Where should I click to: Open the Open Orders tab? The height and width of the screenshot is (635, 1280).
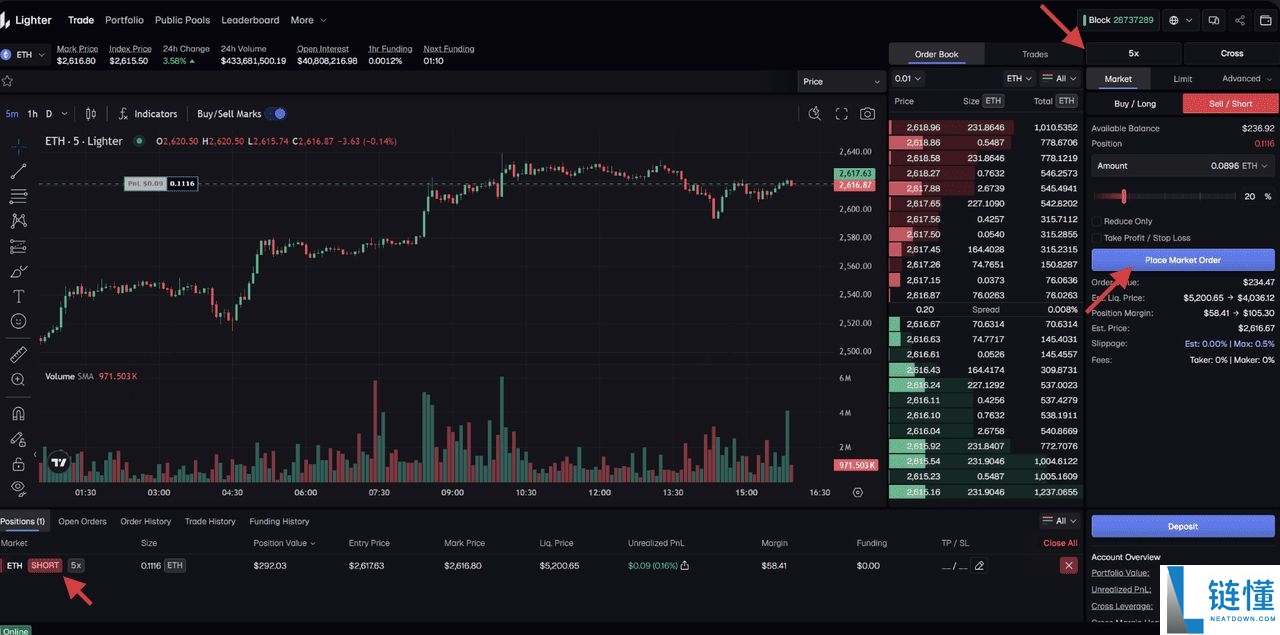(82, 521)
